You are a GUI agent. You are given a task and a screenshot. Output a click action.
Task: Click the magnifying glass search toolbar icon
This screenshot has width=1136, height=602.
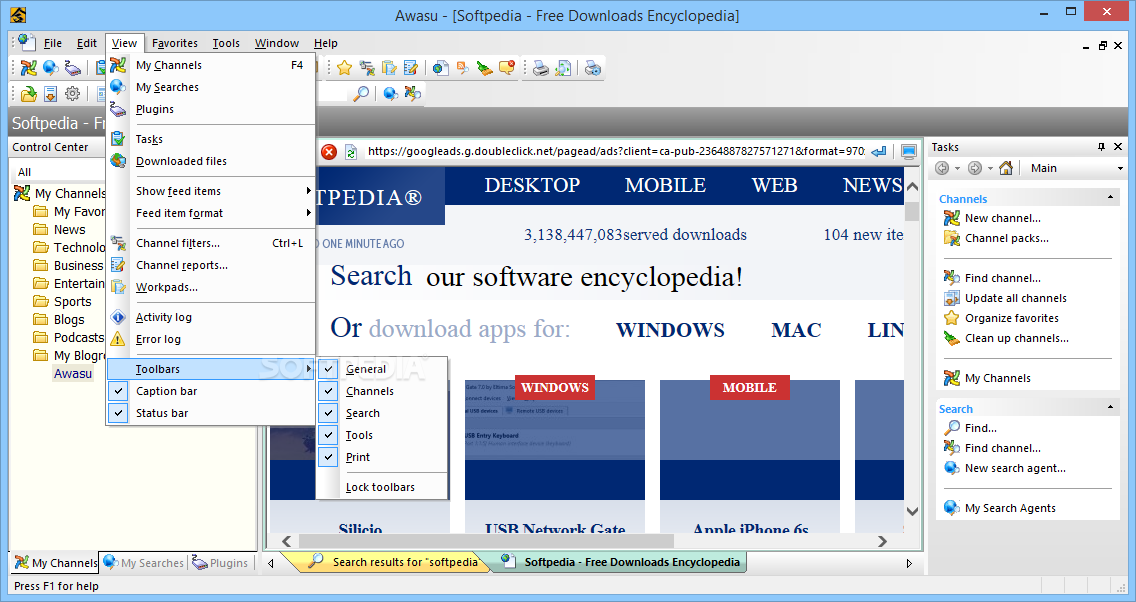coord(360,93)
